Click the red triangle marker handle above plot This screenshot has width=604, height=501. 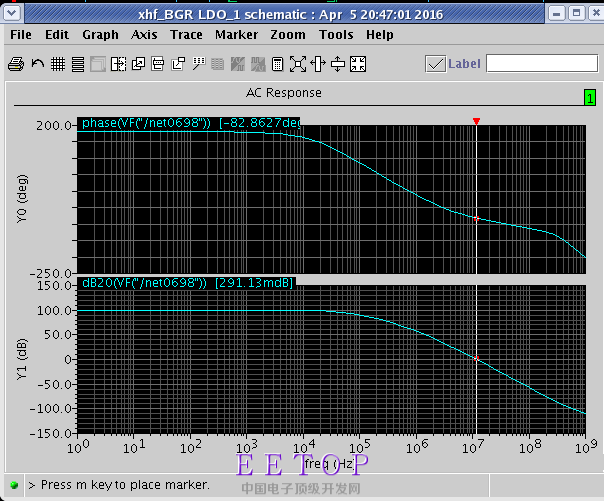pyautogui.click(x=476, y=121)
